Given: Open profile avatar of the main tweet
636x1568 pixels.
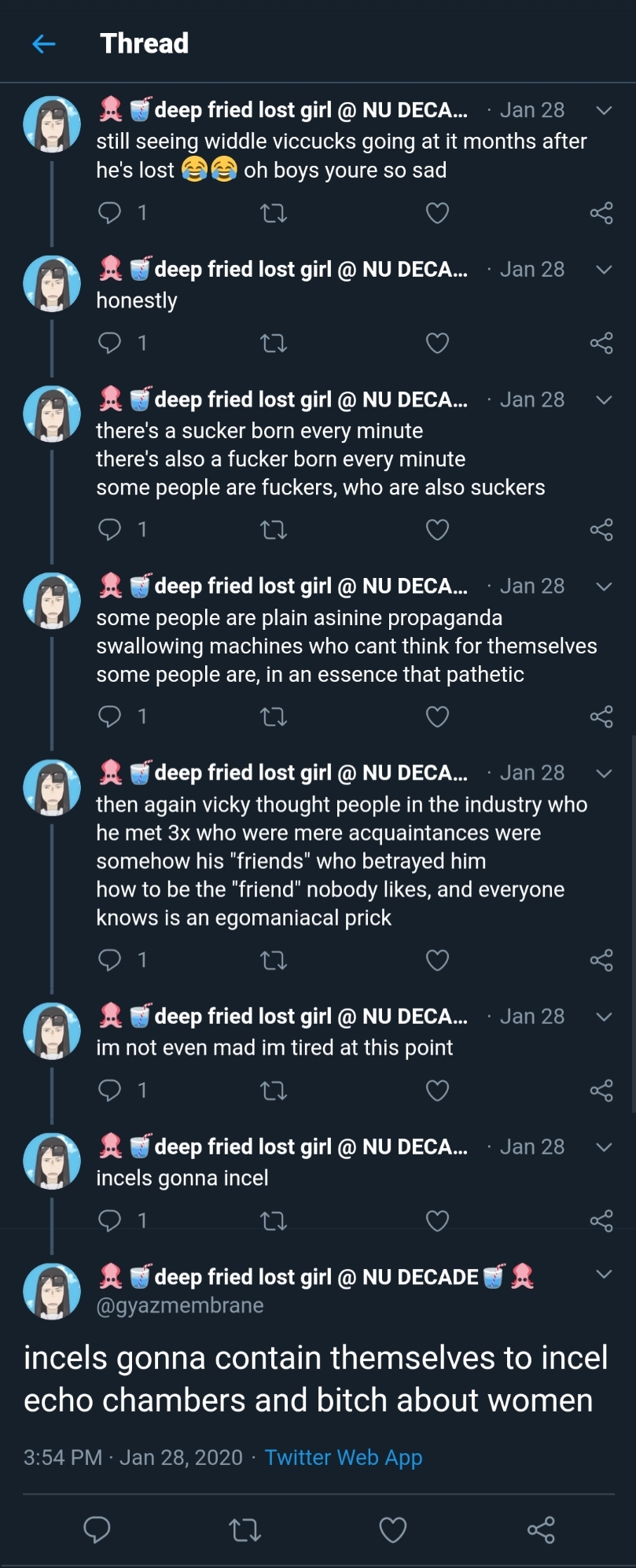Looking at the screenshot, I should click(x=52, y=1291).
